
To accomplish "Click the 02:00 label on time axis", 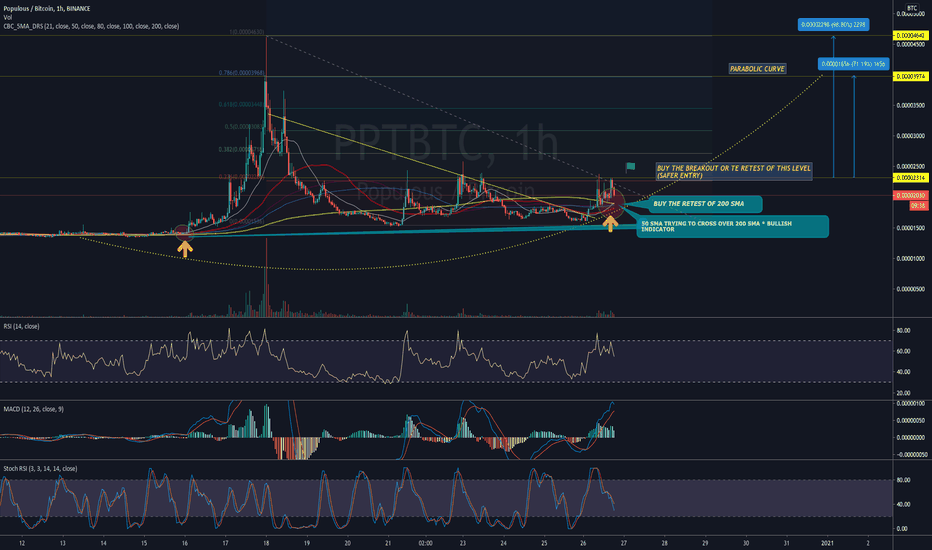I will tap(425, 543).
